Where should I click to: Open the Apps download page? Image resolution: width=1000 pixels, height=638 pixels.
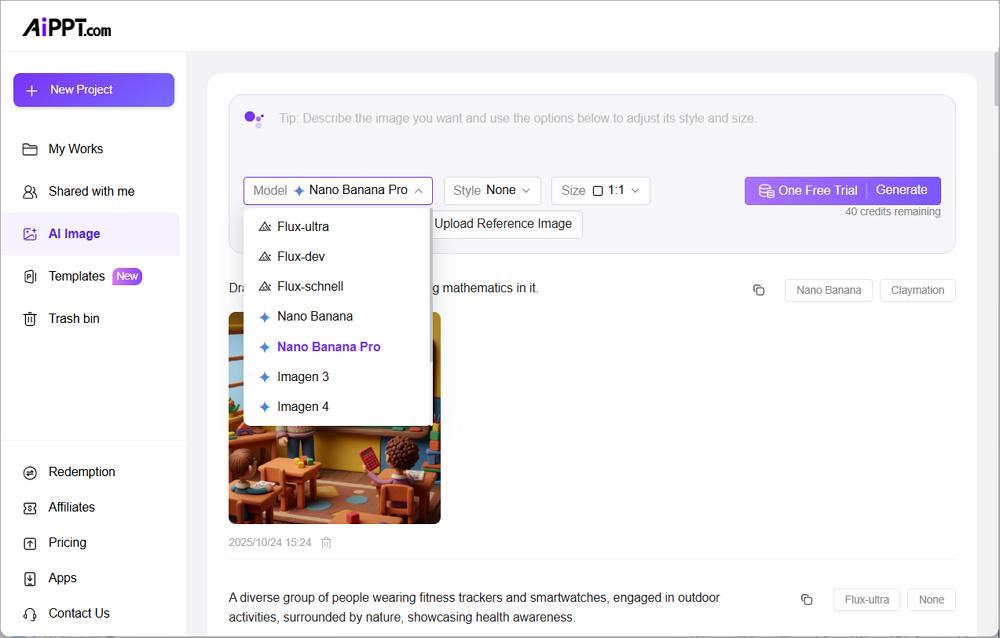coord(63,578)
